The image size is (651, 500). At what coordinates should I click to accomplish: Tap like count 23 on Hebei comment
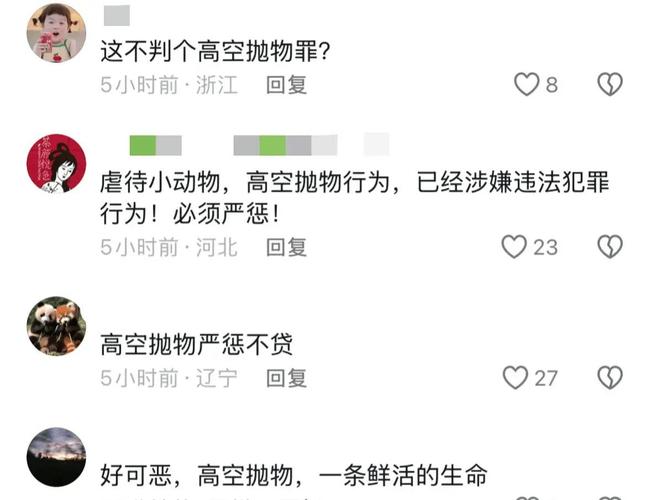click(x=545, y=248)
